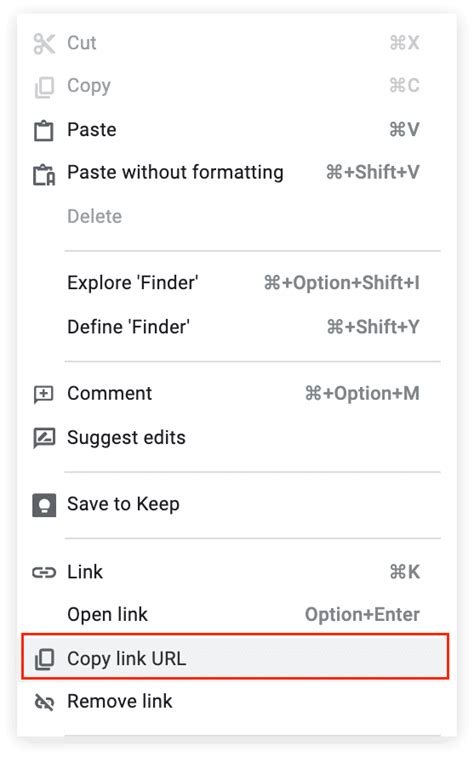Click the Copy link URL icon
Screen dimensions: 474x757
point(44,659)
